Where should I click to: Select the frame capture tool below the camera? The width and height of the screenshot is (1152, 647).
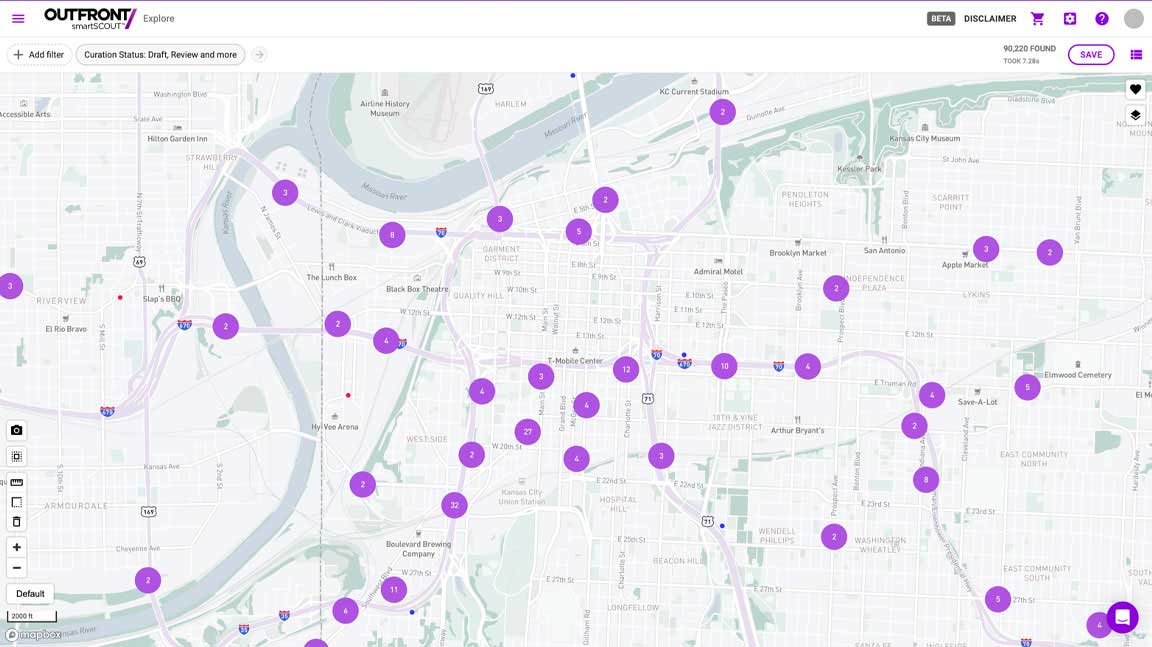(16, 456)
